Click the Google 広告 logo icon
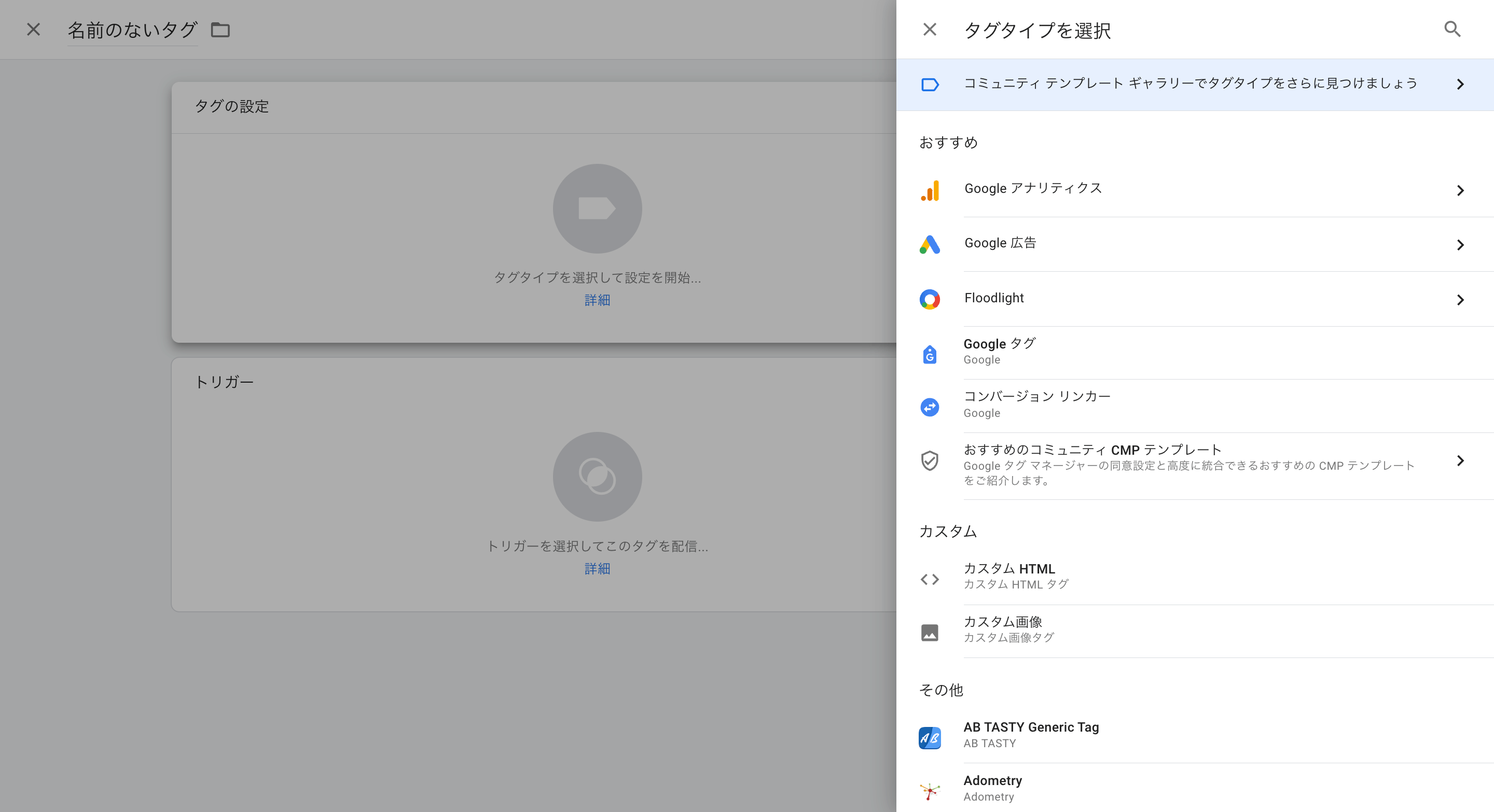The height and width of the screenshot is (812, 1494). pos(930,245)
